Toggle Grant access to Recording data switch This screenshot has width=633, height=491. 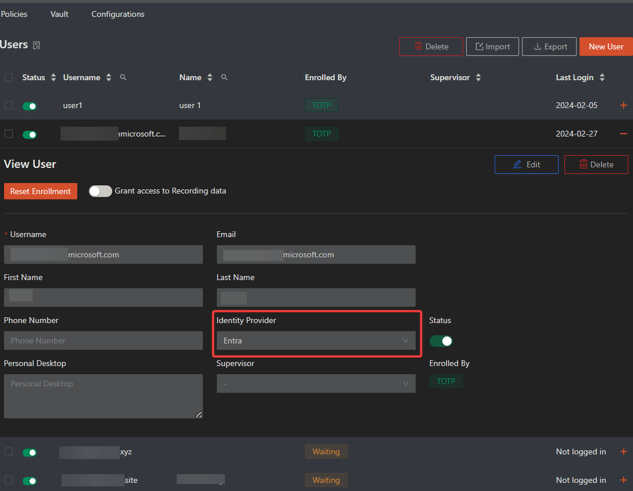point(100,191)
